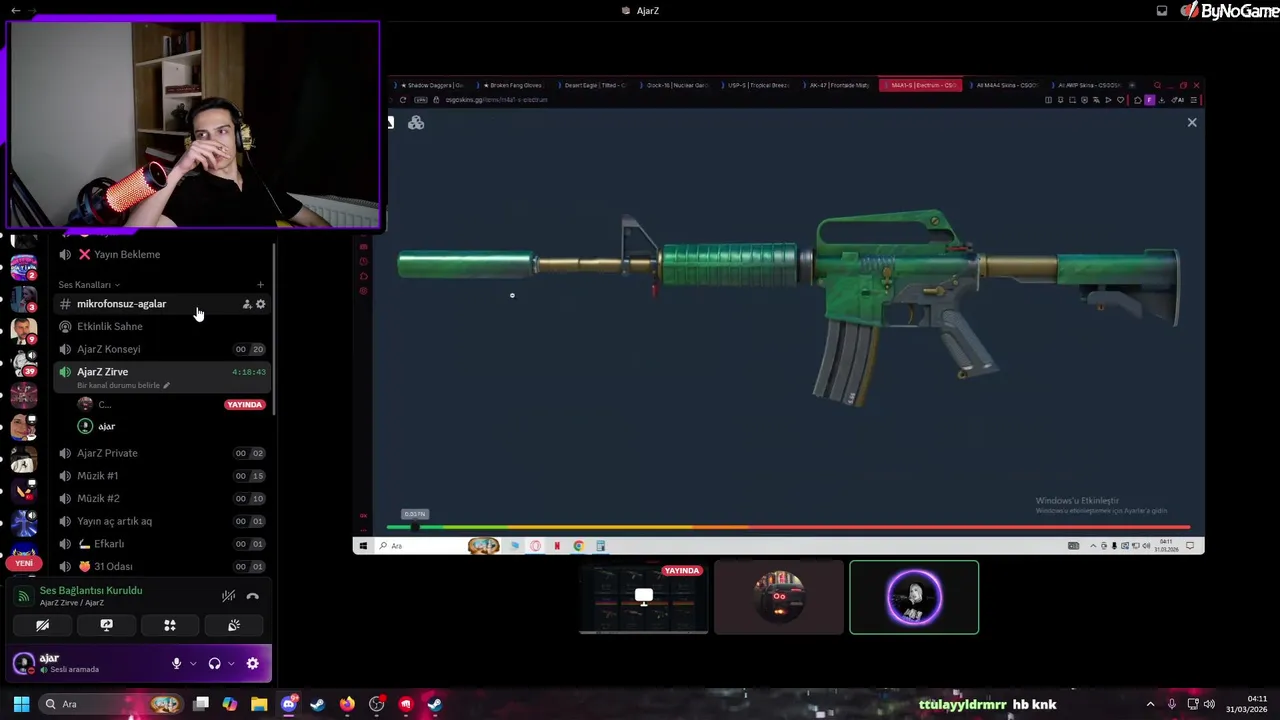The image size is (1280, 720).
Task: Join the 31 Odası voice channel
Action: (161, 566)
